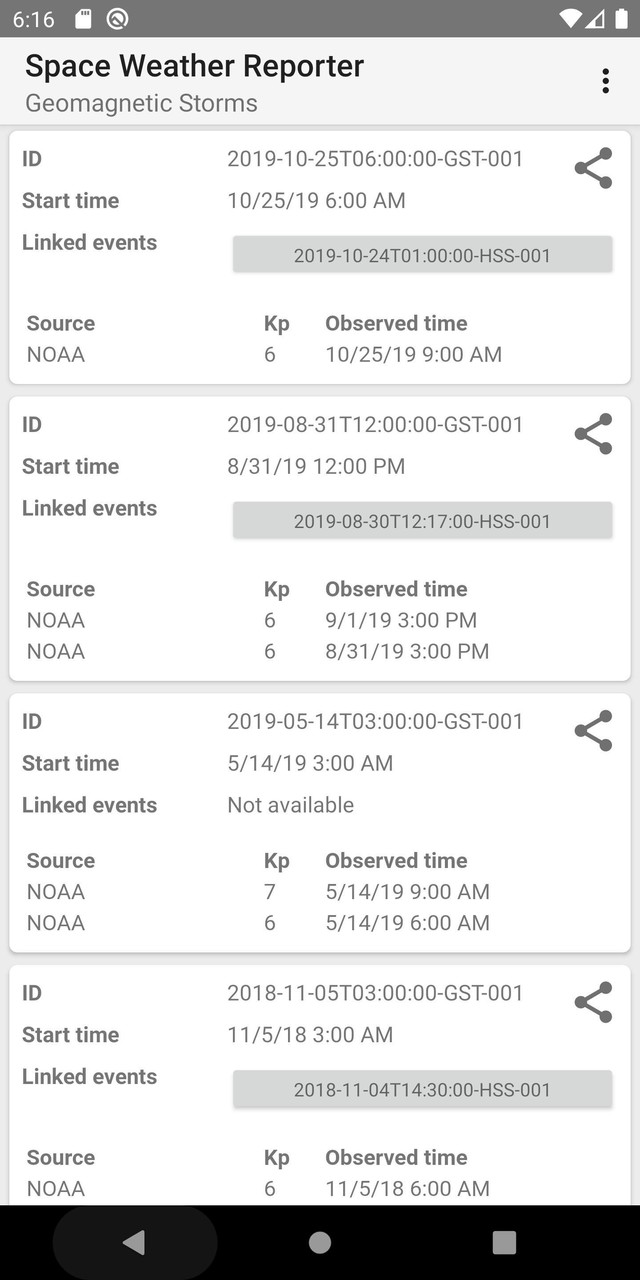640x1280 pixels.
Task: Tap the Space Weather Reporter title
Action: click(195, 66)
